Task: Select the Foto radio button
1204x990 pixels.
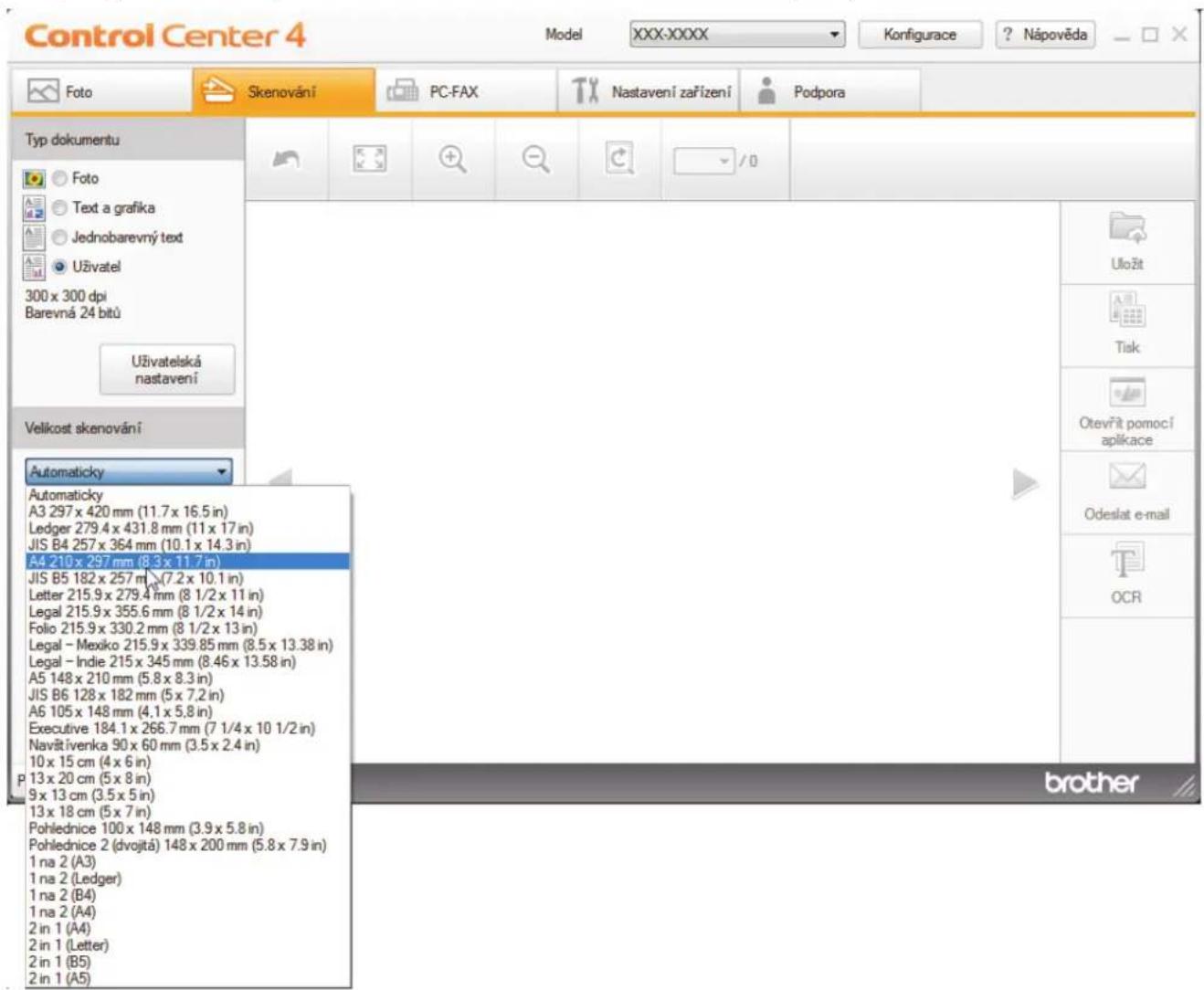Action: (x=60, y=179)
